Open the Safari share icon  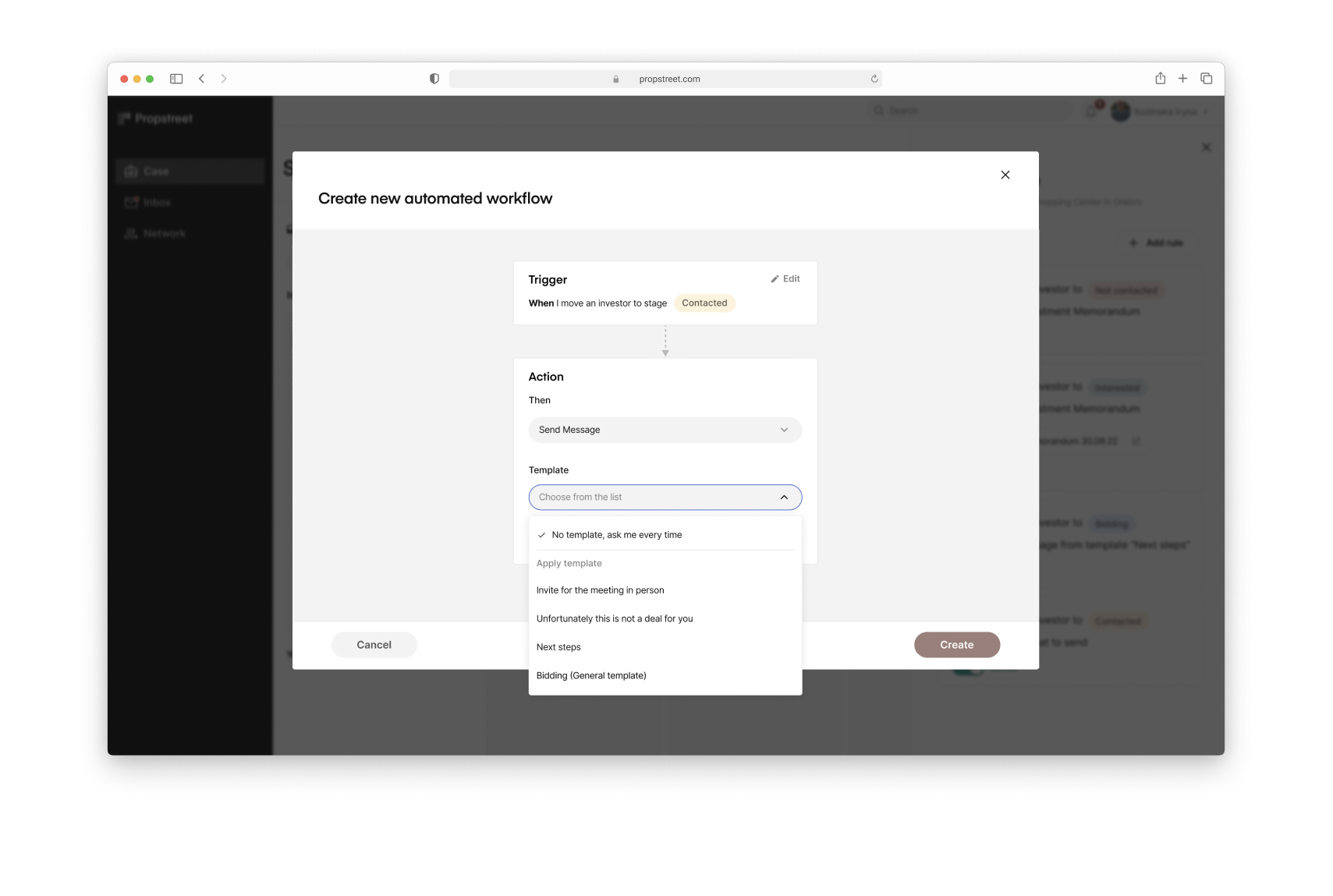point(1161,78)
